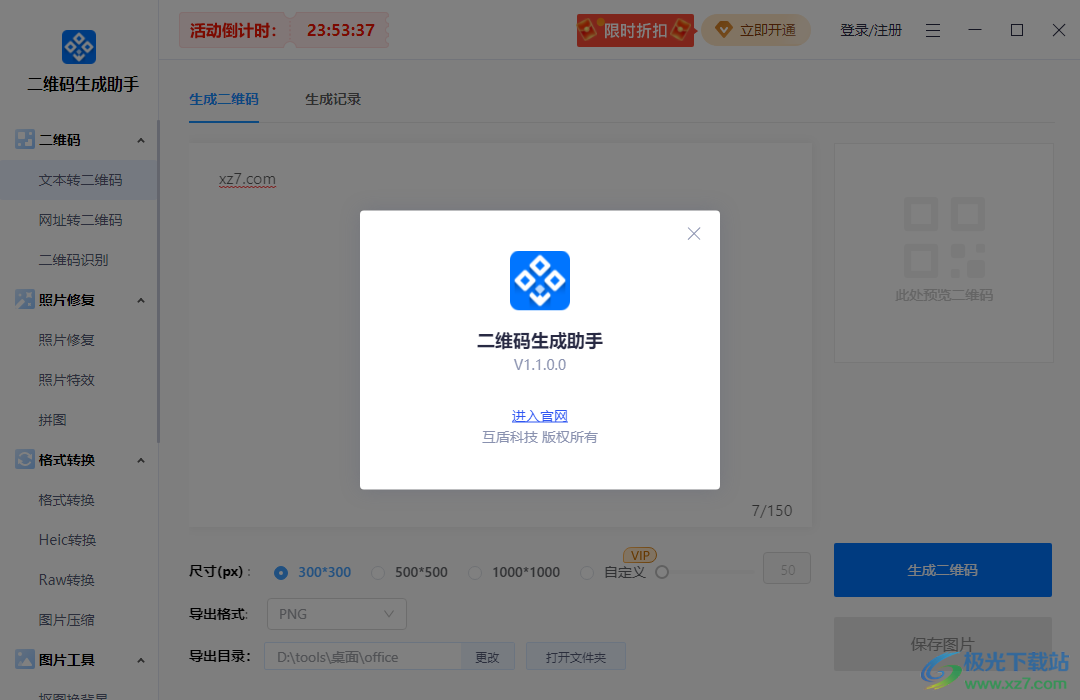Switch to the 生成记录 tab
The width and height of the screenshot is (1080, 700).
tap(332, 99)
